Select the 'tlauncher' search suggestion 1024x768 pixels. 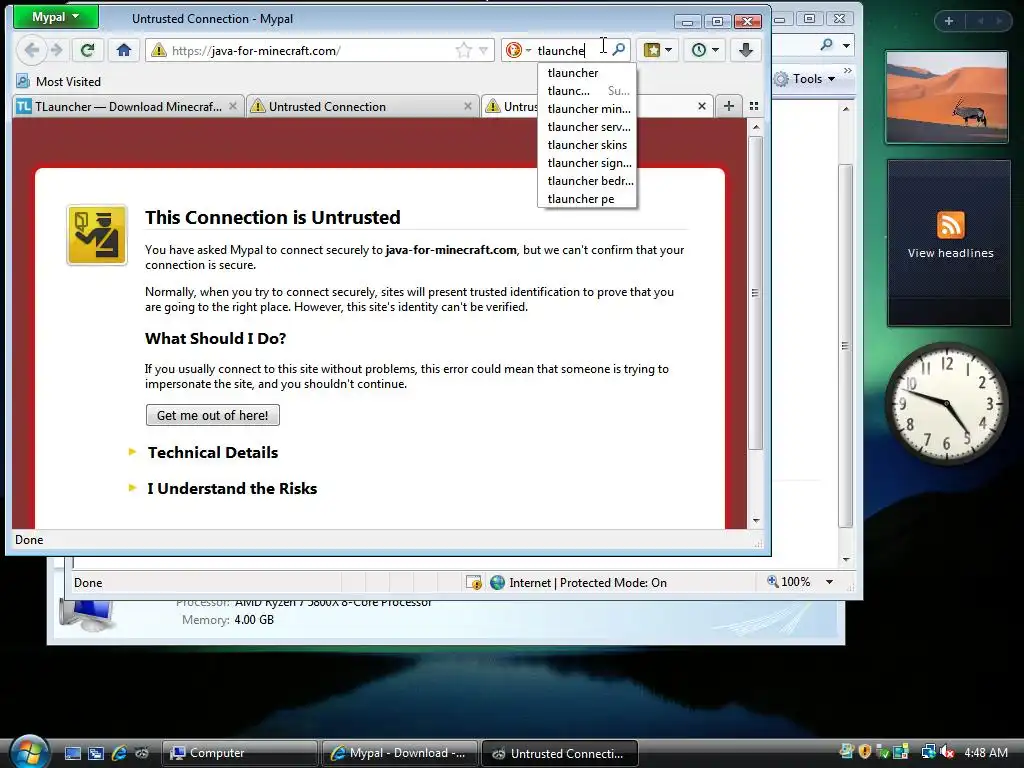[x=586, y=73]
